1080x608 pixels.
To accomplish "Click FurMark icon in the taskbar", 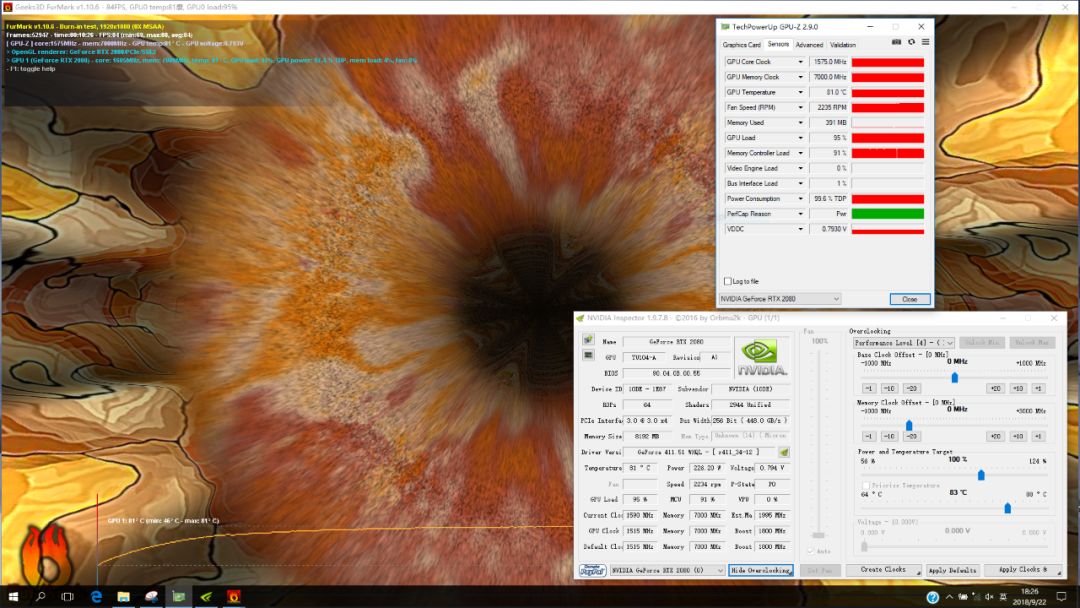I will tap(233, 597).
